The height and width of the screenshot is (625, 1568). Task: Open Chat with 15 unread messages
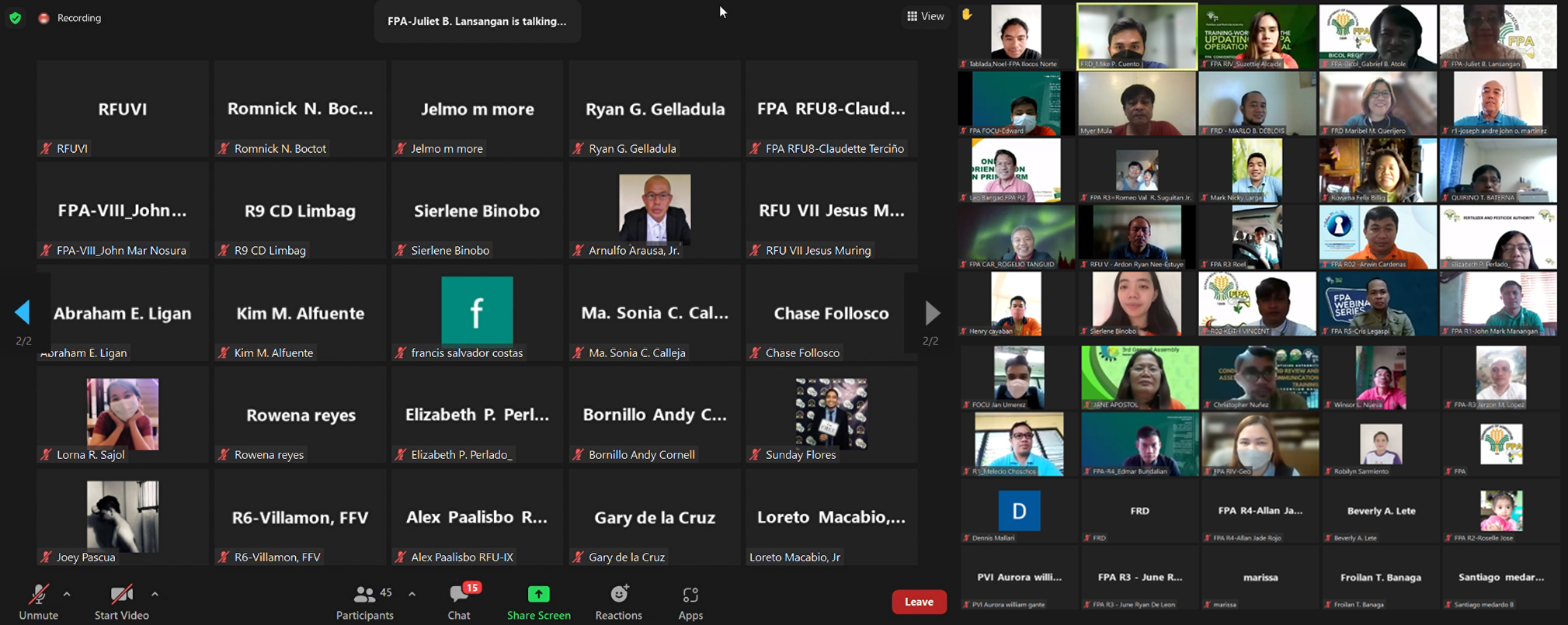tap(459, 602)
